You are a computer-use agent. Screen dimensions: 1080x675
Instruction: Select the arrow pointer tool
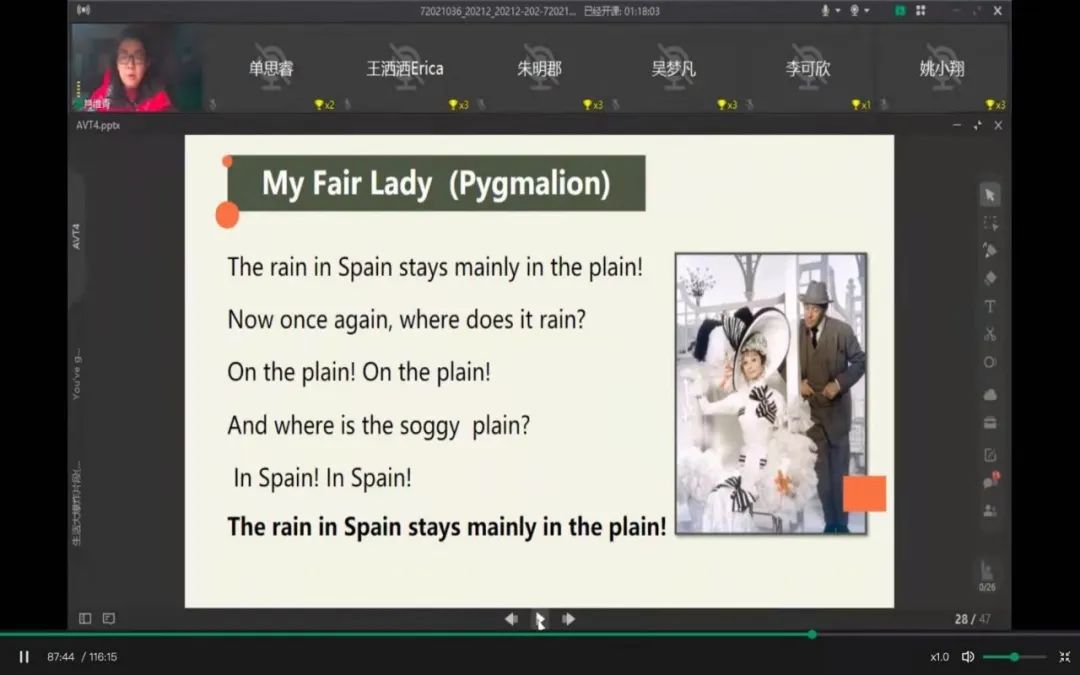990,196
